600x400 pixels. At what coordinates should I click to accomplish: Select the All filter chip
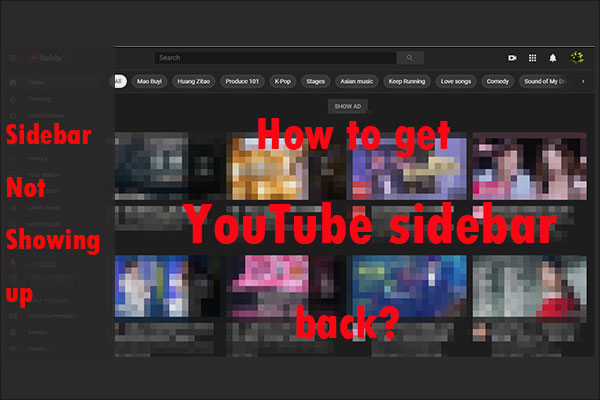119,81
